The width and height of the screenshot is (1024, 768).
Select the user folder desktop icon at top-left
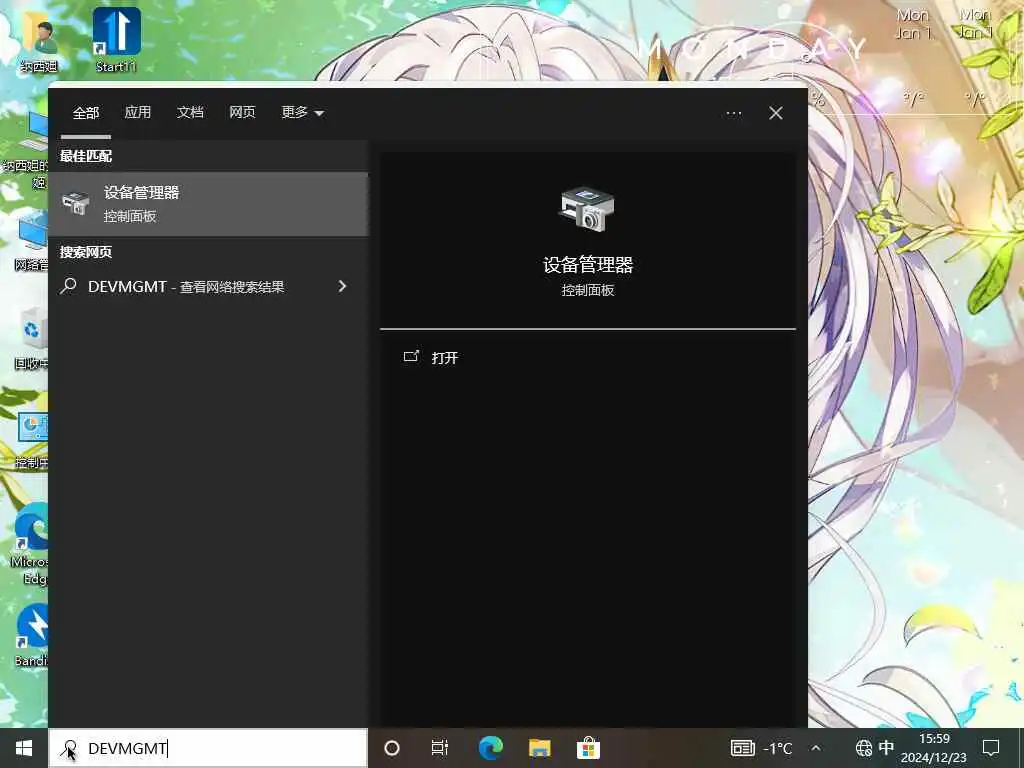tap(39, 44)
